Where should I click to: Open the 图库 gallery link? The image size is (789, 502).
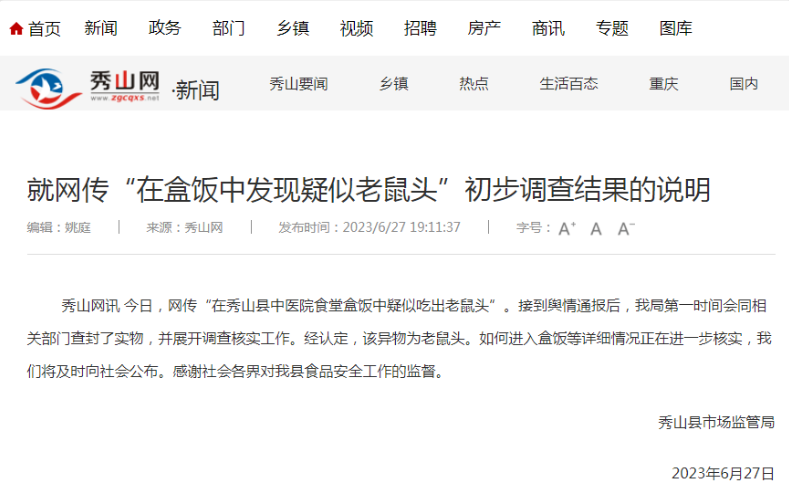(x=676, y=28)
